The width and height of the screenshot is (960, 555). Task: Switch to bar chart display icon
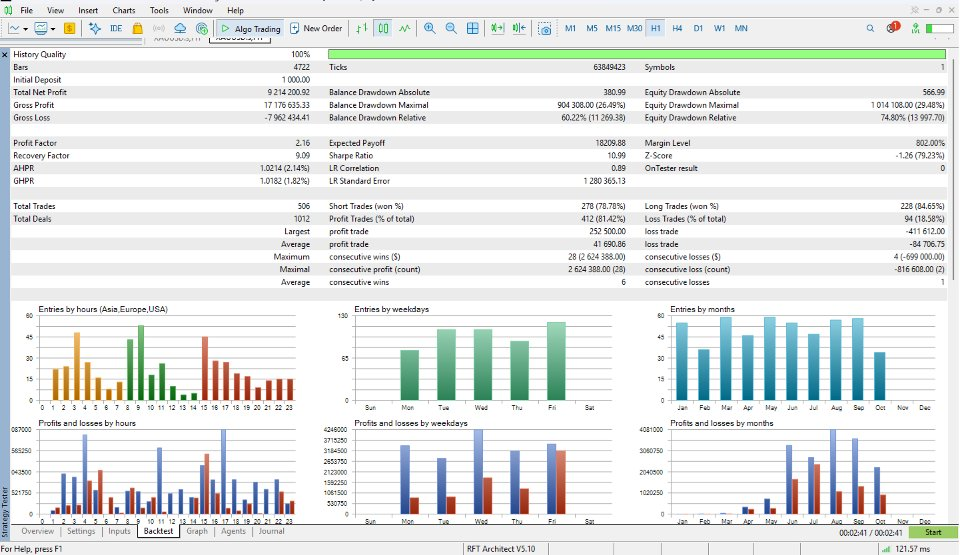coord(361,28)
